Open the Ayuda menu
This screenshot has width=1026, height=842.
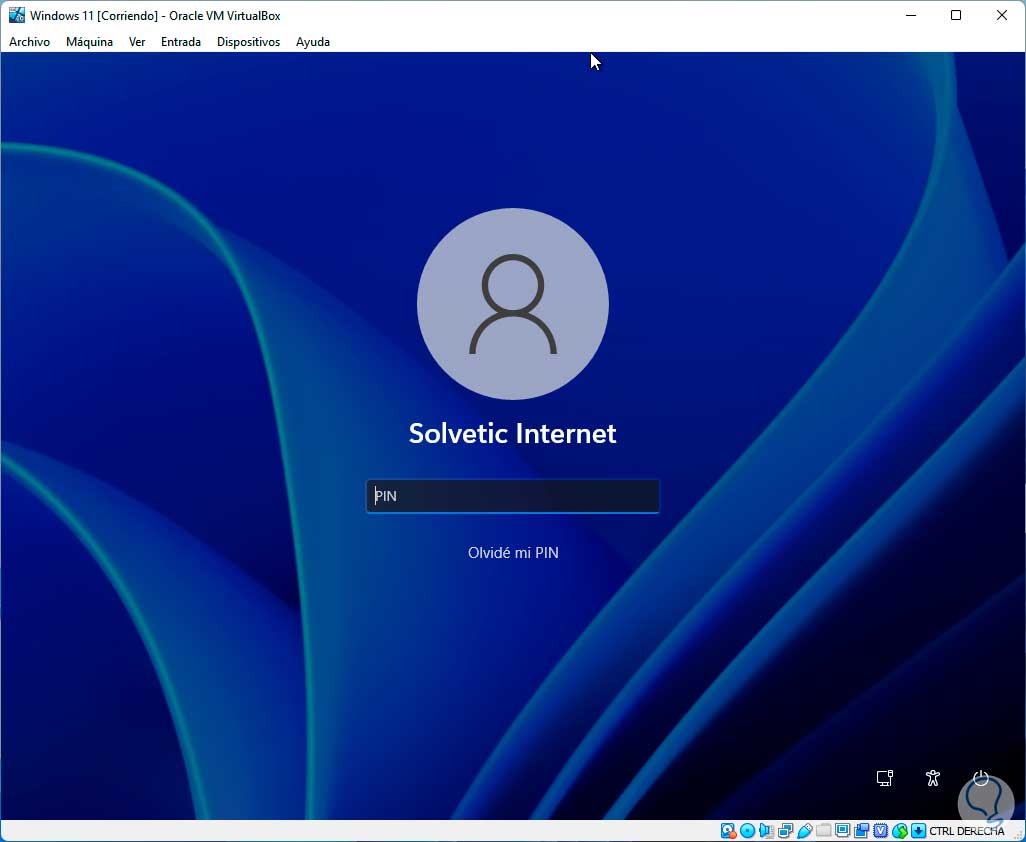pyautogui.click(x=313, y=42)
